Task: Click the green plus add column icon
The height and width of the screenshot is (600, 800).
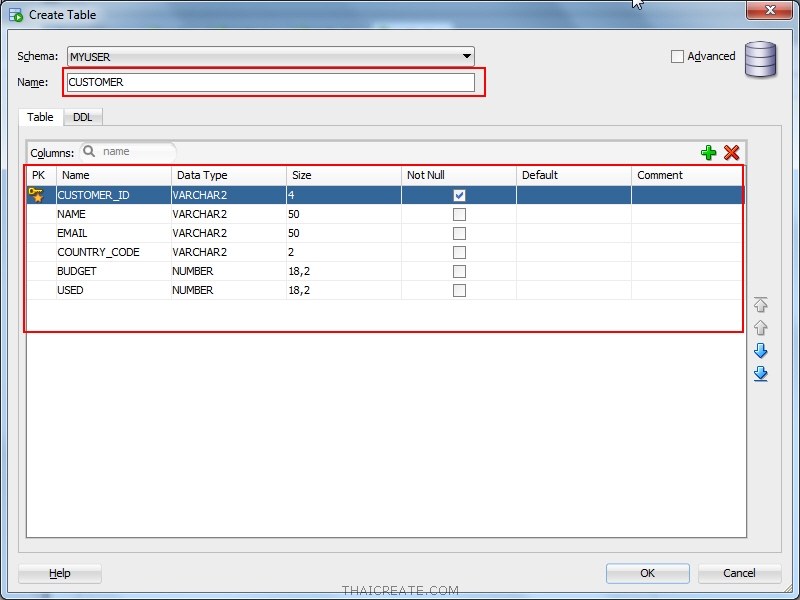Action: (709, 152)
